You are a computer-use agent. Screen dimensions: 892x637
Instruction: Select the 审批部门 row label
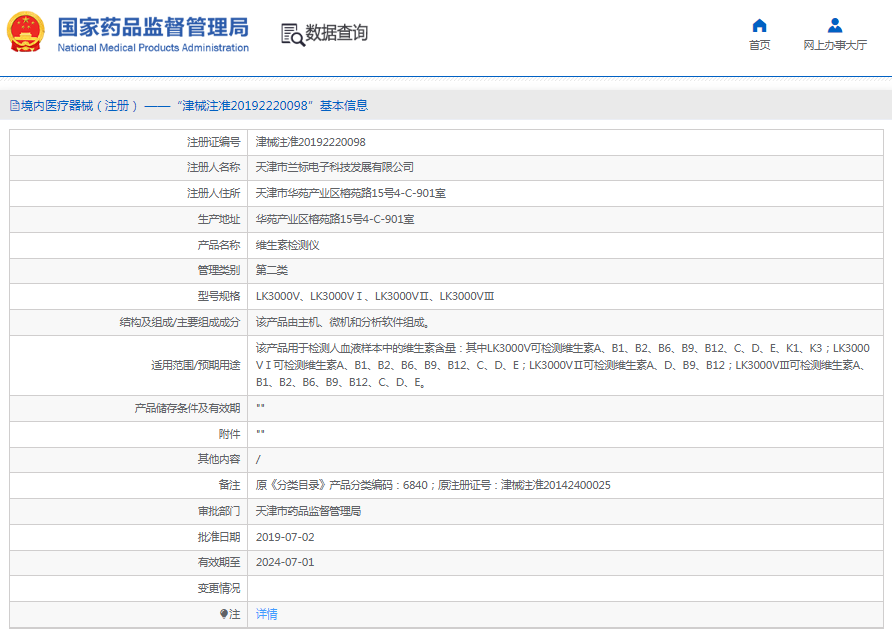(x=219, y=511)
